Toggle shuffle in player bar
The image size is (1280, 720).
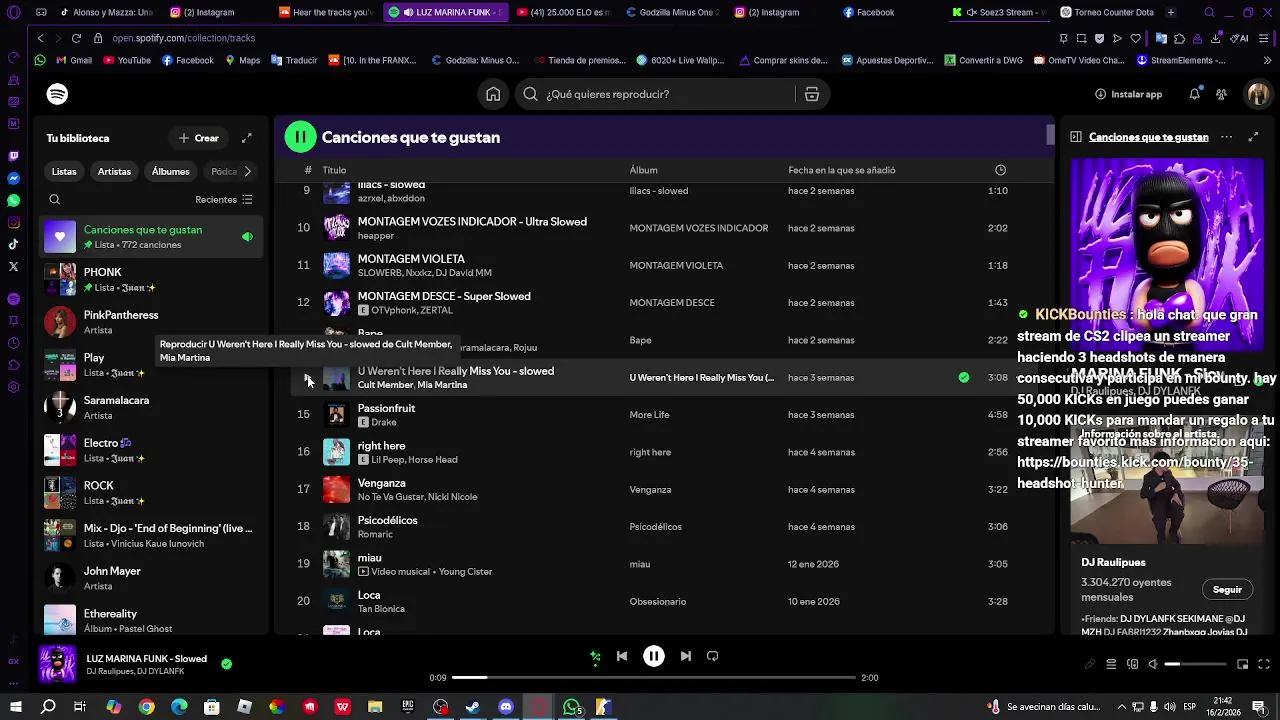[595, 656]
